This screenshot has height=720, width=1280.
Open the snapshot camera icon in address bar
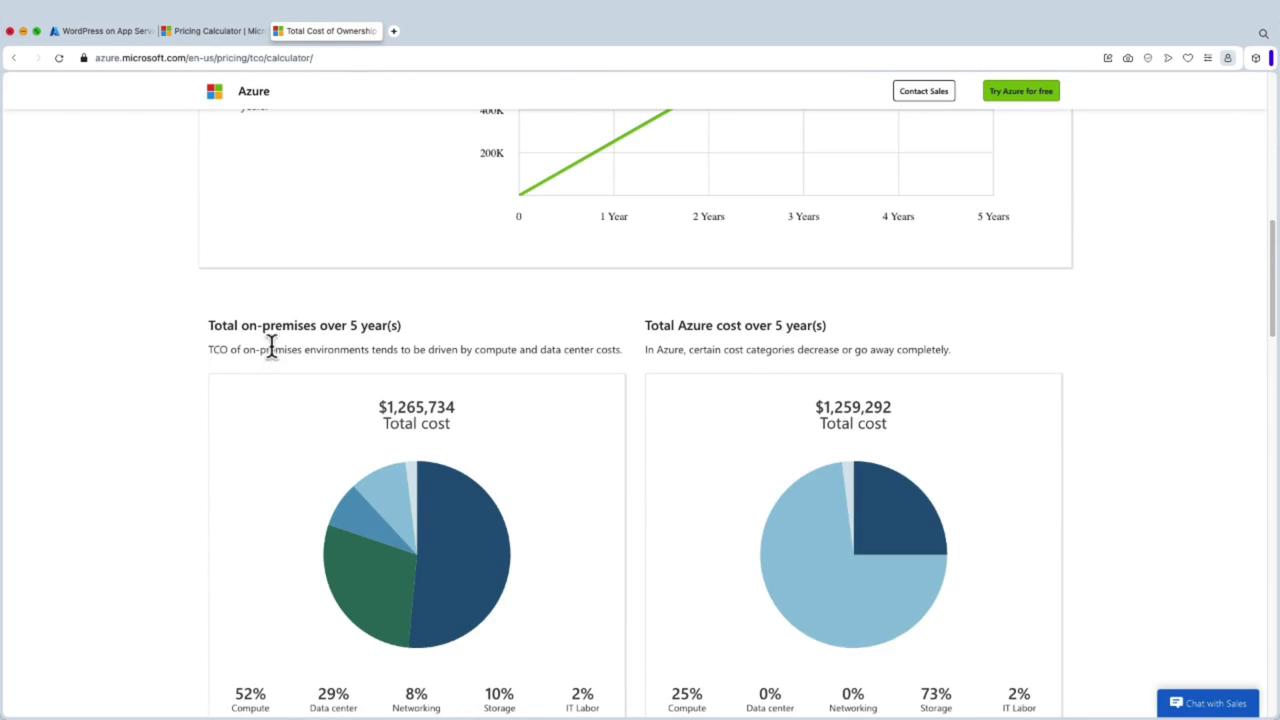tap(1128, 58)
